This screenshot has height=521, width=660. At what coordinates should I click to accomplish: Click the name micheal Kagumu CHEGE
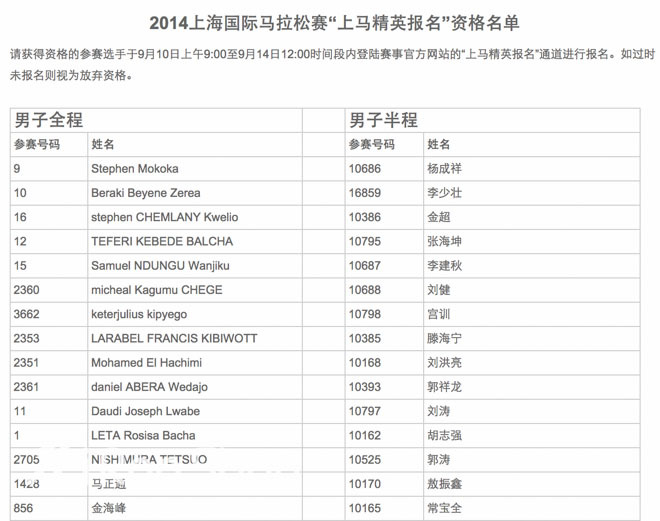tap(156, 290)
